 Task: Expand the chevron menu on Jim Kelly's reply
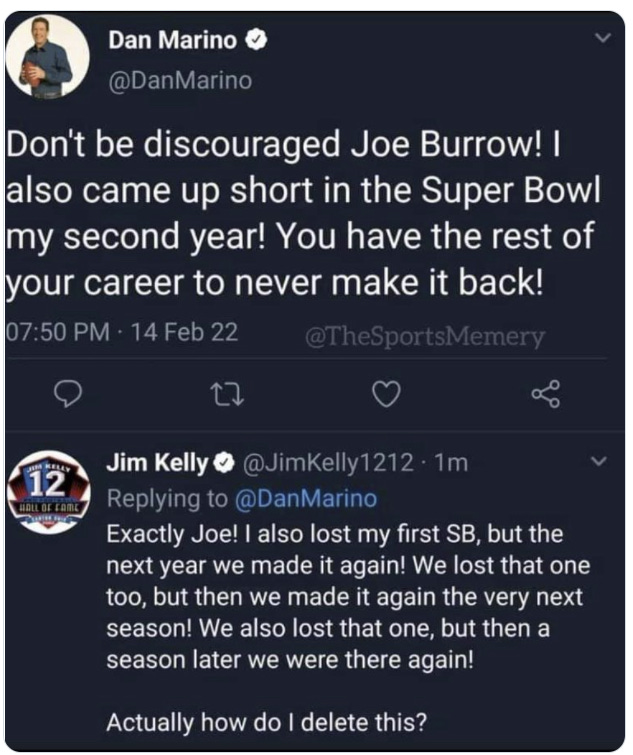[x=600, y=462]
